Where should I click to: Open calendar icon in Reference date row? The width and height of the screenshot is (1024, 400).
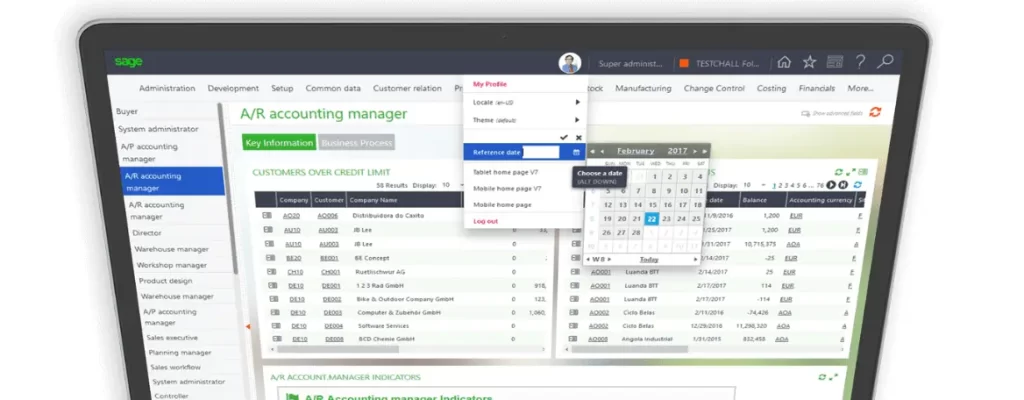(576, 153)
